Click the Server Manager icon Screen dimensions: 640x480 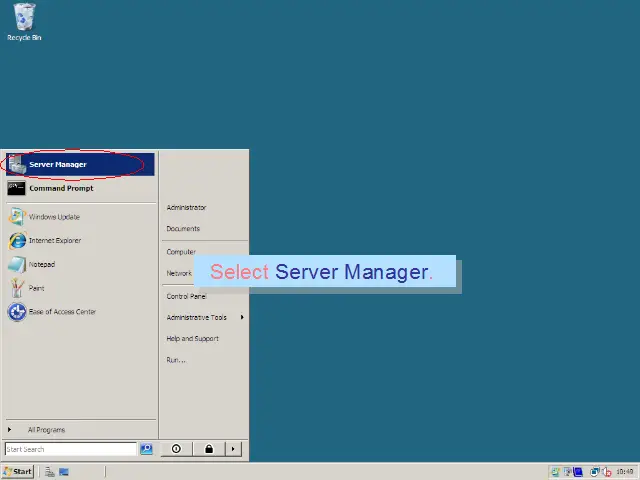(x=17, y=164)
